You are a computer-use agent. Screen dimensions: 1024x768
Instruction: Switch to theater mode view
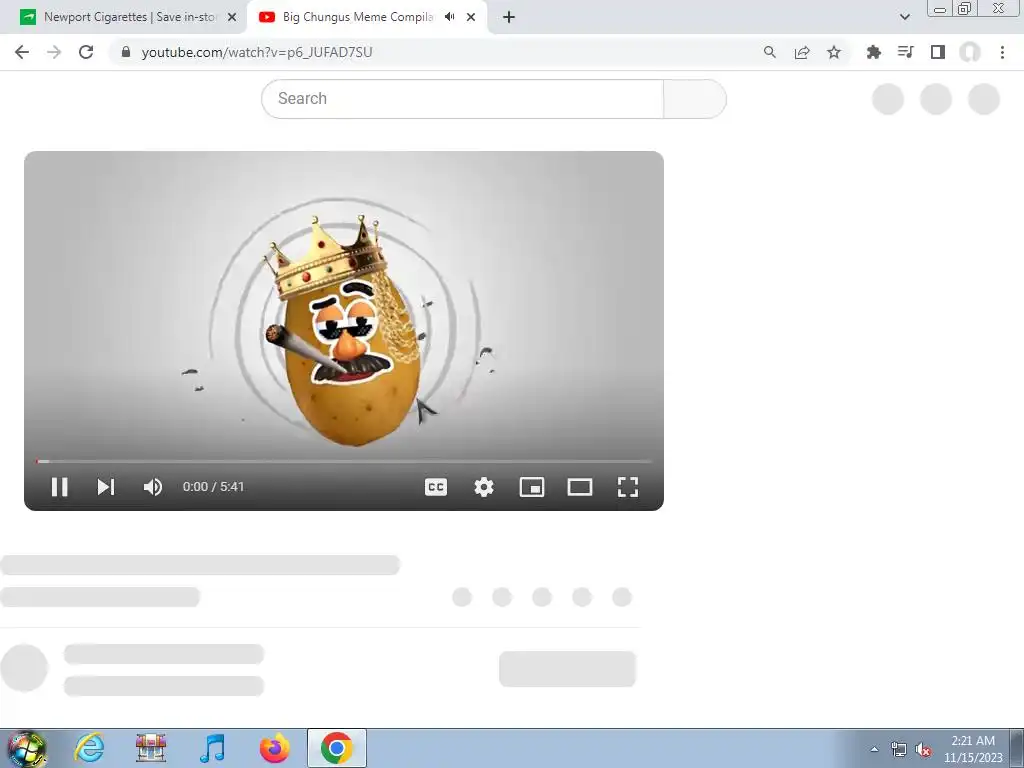(x=580, y=487)
